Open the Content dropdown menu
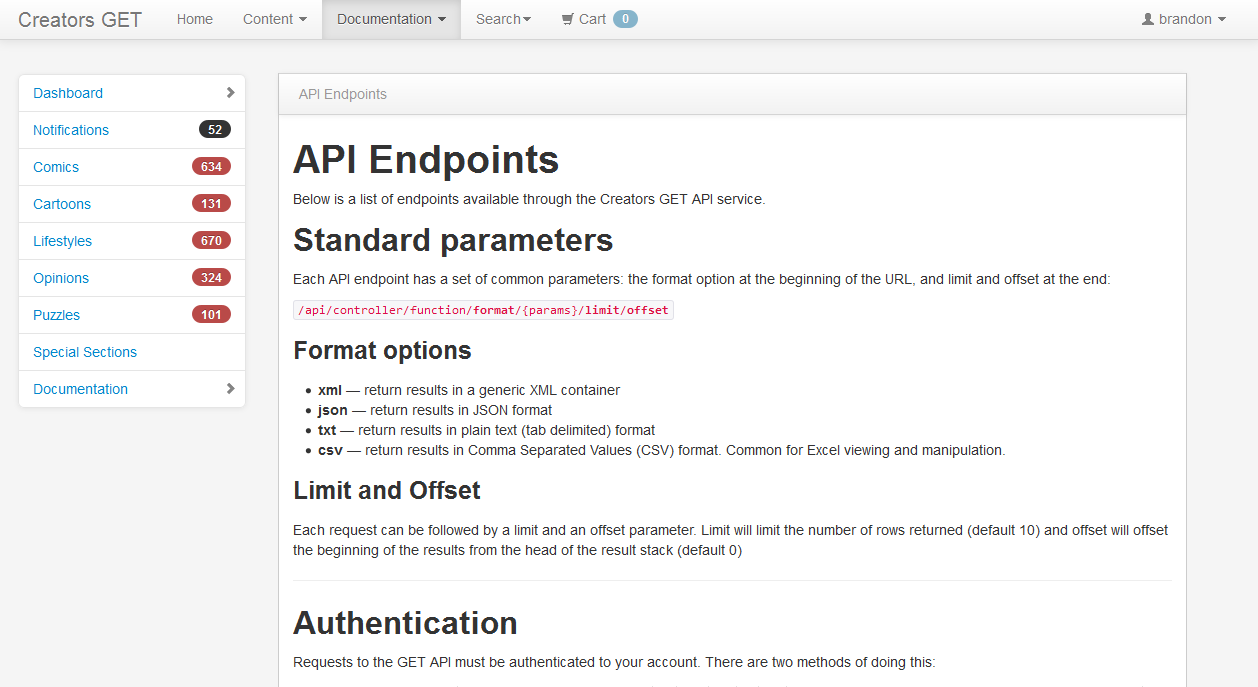The image size is (1258, 687). coord(275,19)
